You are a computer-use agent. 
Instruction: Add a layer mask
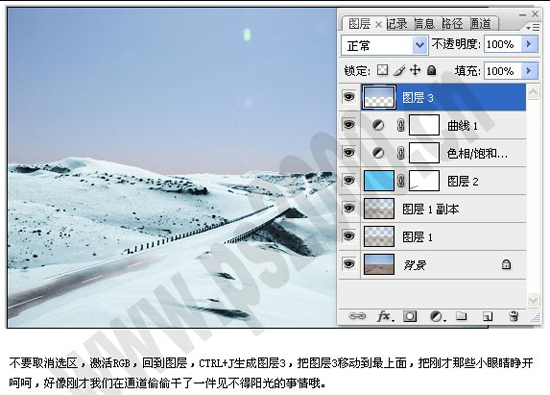coord(410,316)
